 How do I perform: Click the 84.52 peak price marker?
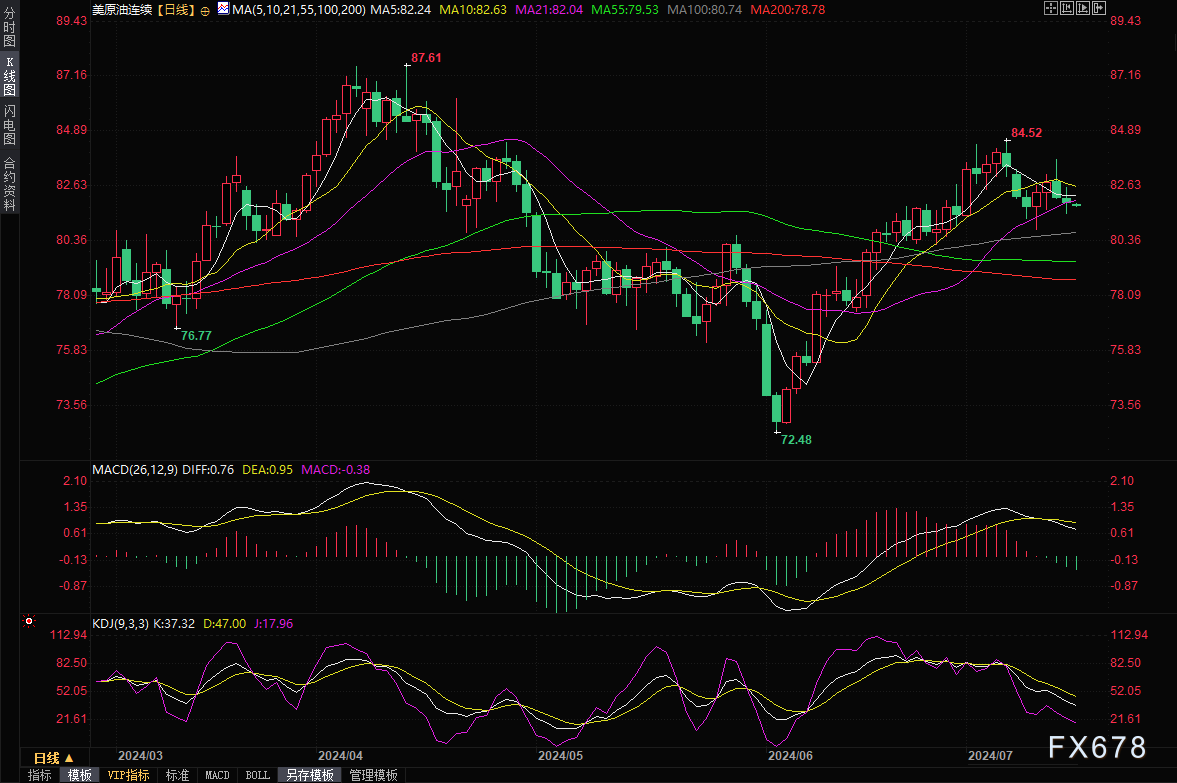pos(1026,133)
